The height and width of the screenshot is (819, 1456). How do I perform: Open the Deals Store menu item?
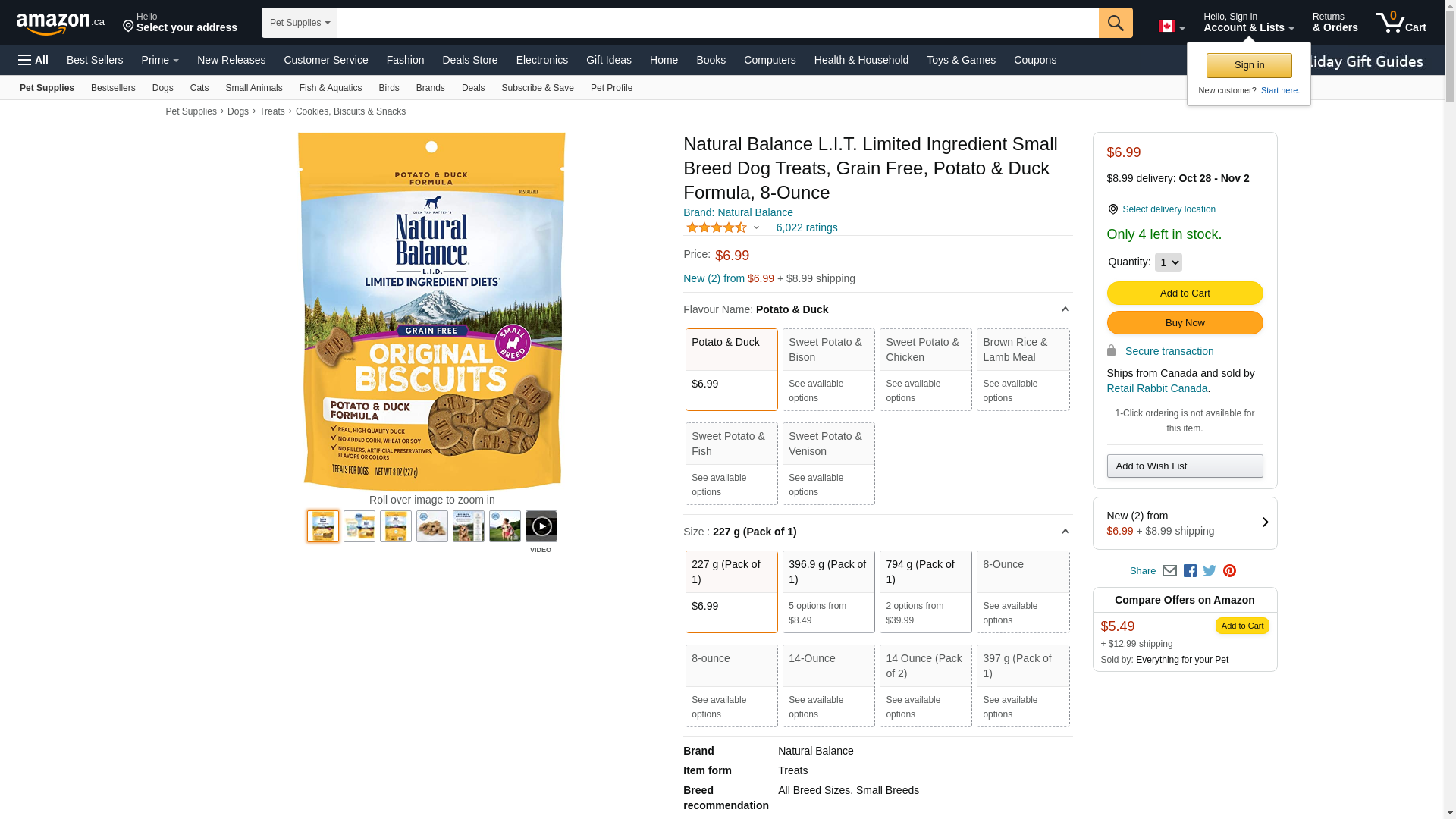point(469,60)
